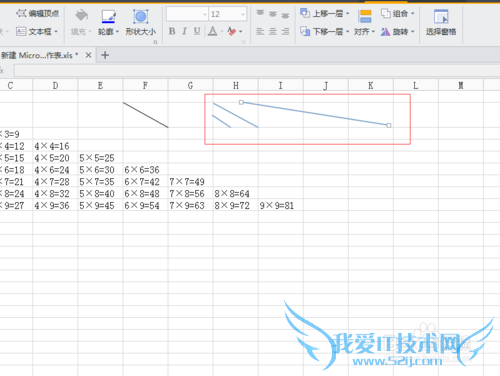This screenshot has width=500, height=376.
Task: Click the left handle of the selected line
Action: (241, 102)
